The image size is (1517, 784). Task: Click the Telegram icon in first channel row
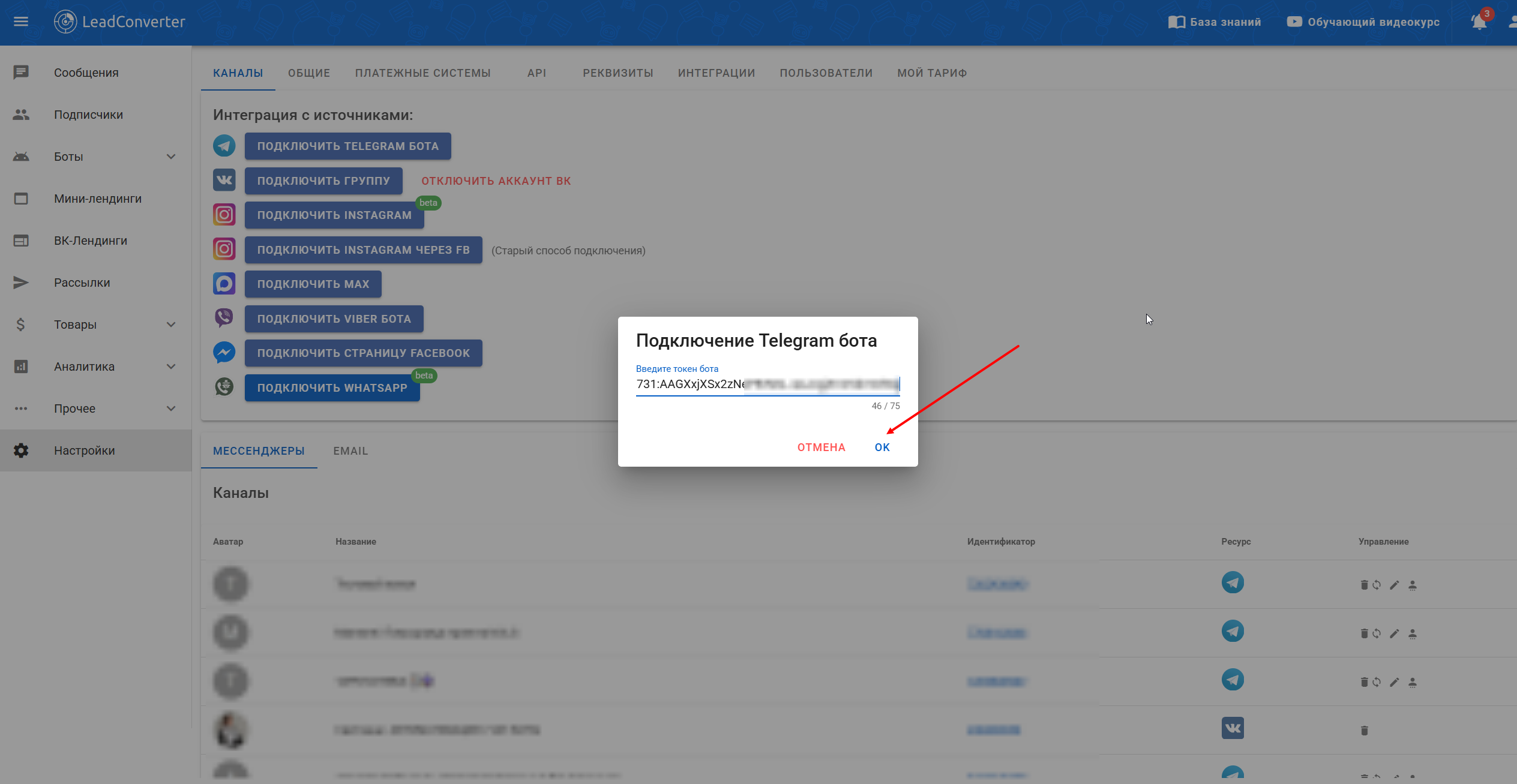point(1233,582)
